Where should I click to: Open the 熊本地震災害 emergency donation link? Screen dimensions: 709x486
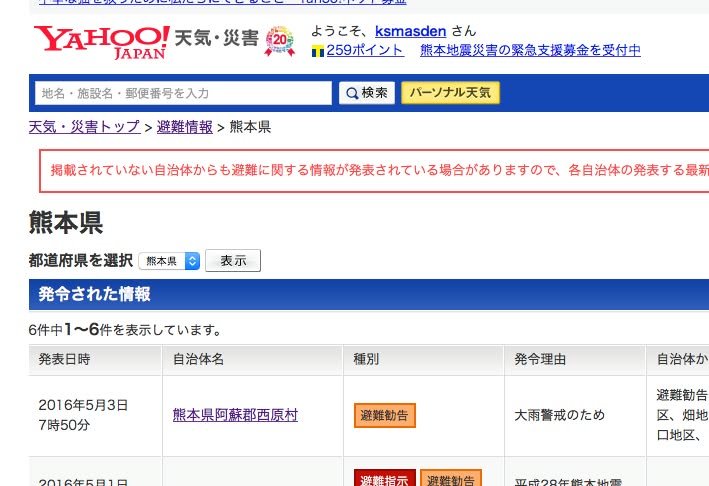point(530,50)
